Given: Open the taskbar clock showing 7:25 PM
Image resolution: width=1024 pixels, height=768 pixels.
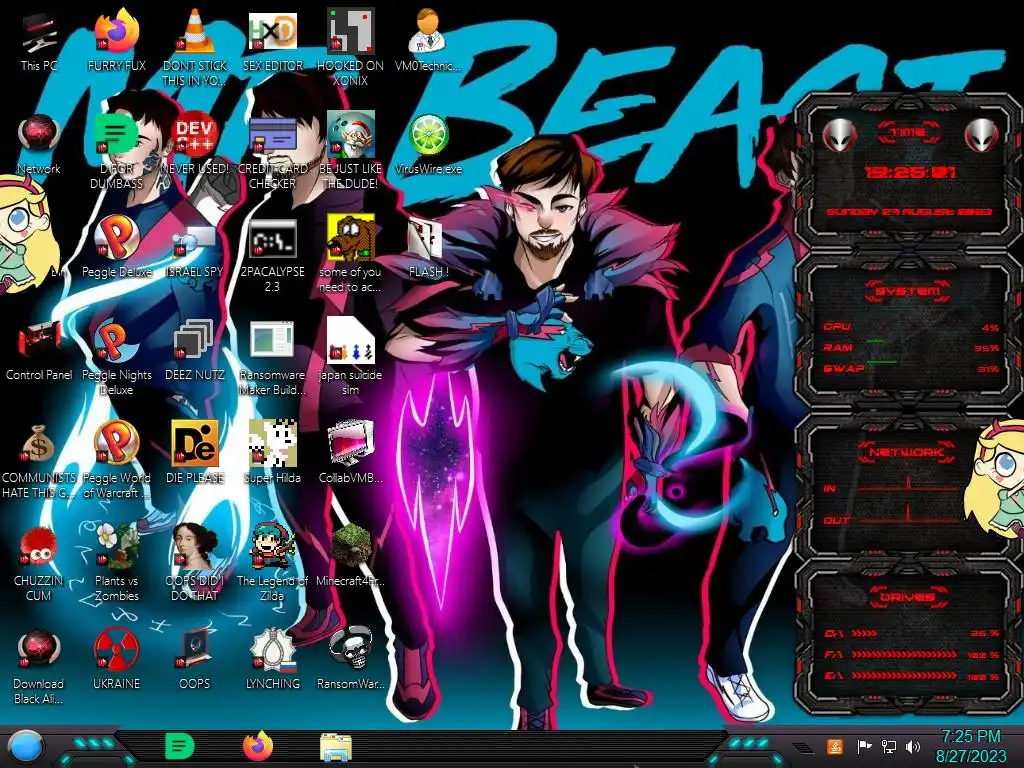Looking at the screenshot, I should pyautogui.click(x=971, y=746).
